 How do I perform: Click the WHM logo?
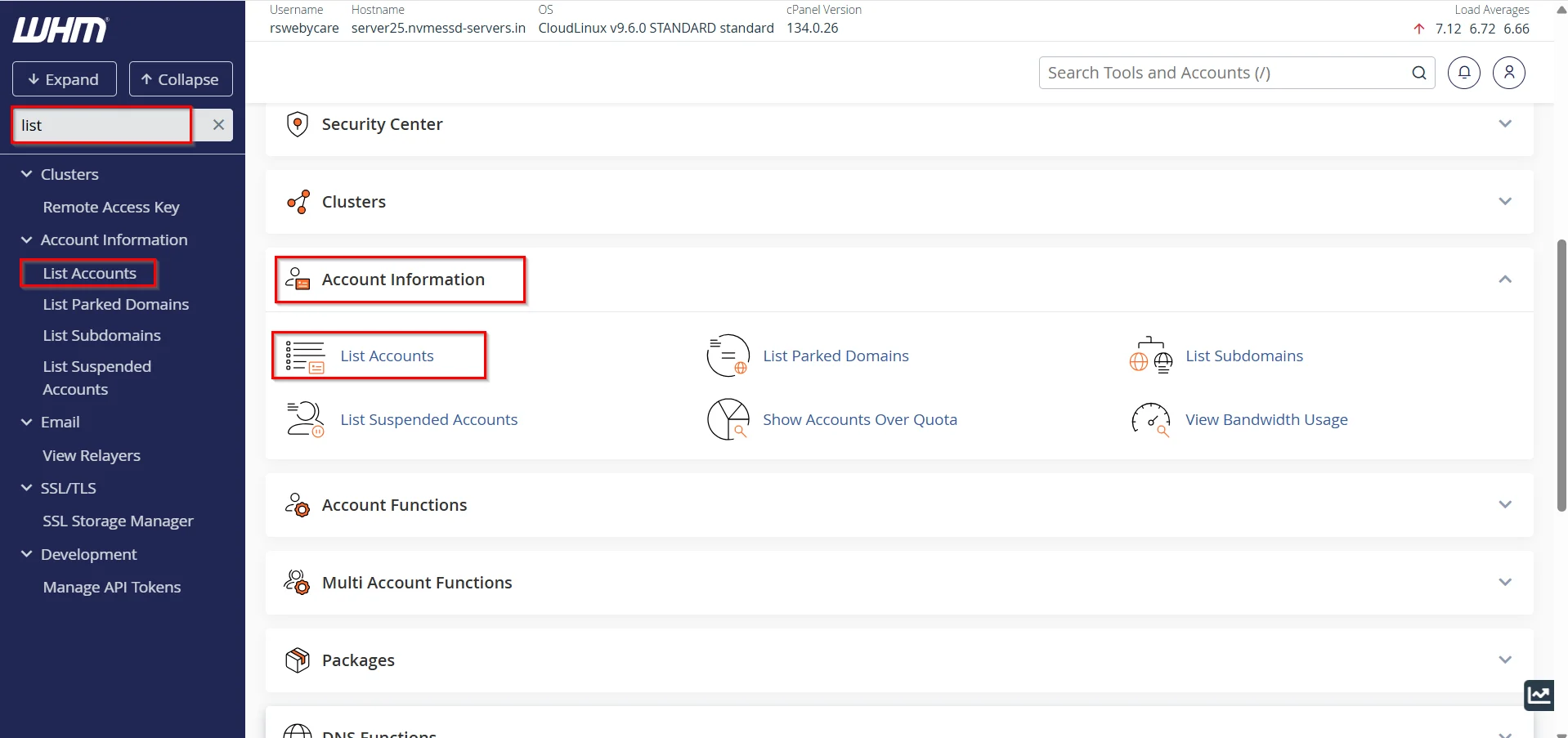point(60,30)
